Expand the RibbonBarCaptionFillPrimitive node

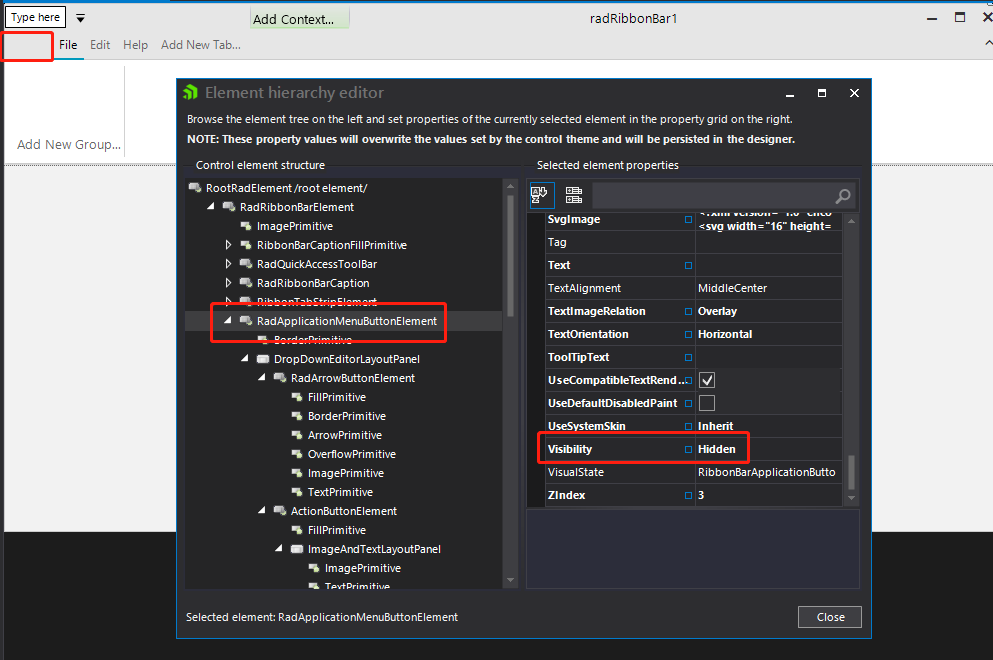pos(229,245)
